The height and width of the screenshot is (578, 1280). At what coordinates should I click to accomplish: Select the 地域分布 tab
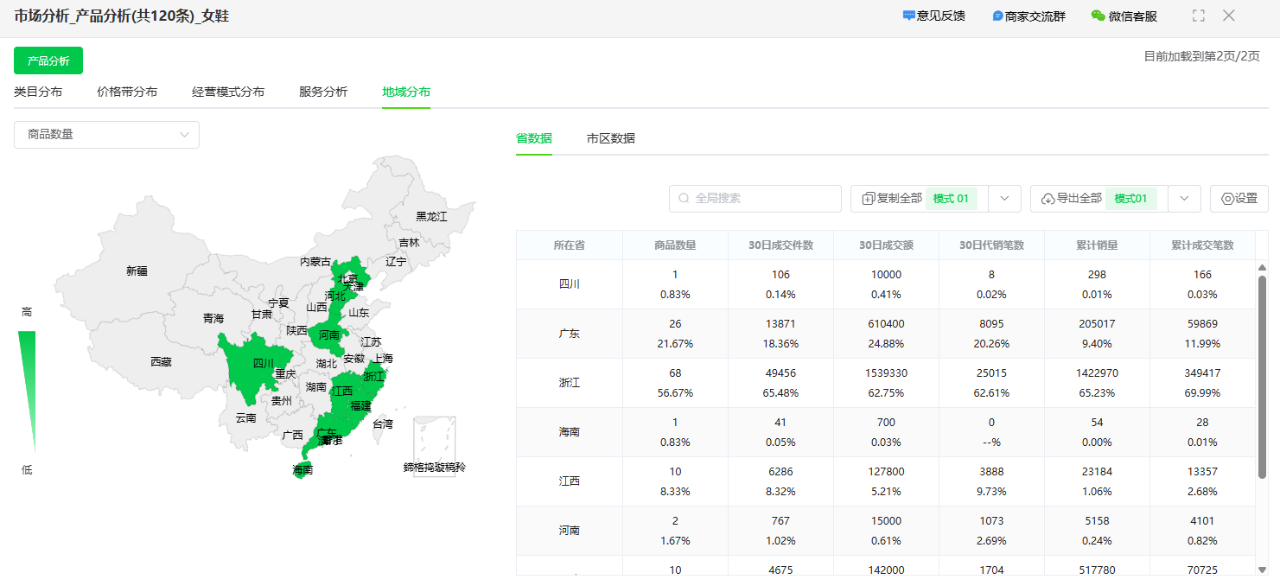pos(406,92)
